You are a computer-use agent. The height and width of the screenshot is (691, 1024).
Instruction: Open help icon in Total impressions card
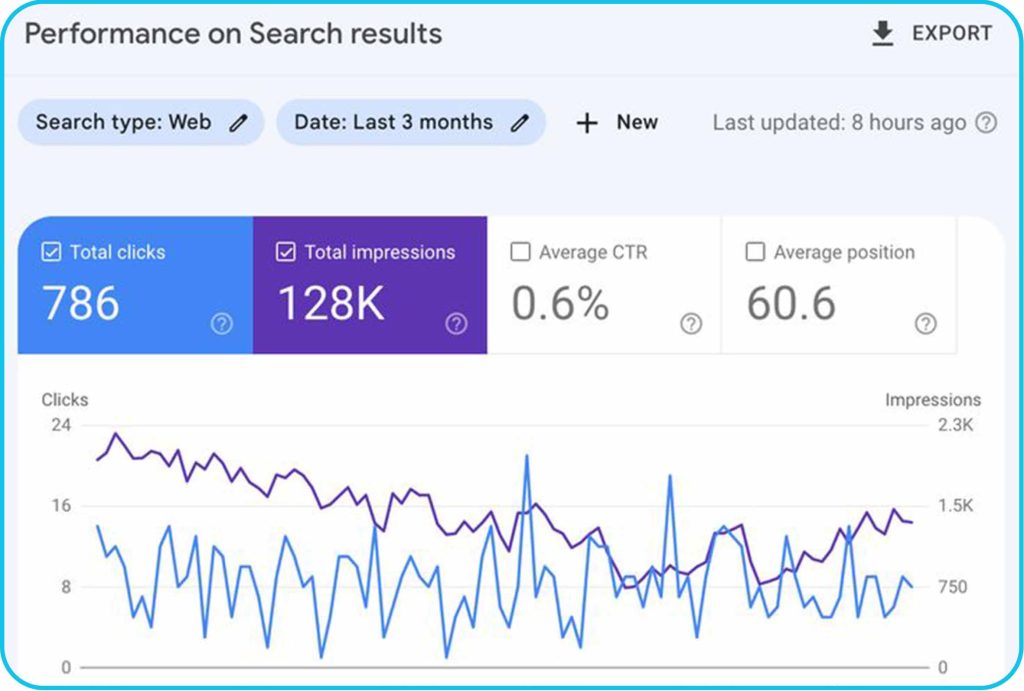[x=456, y=323]
